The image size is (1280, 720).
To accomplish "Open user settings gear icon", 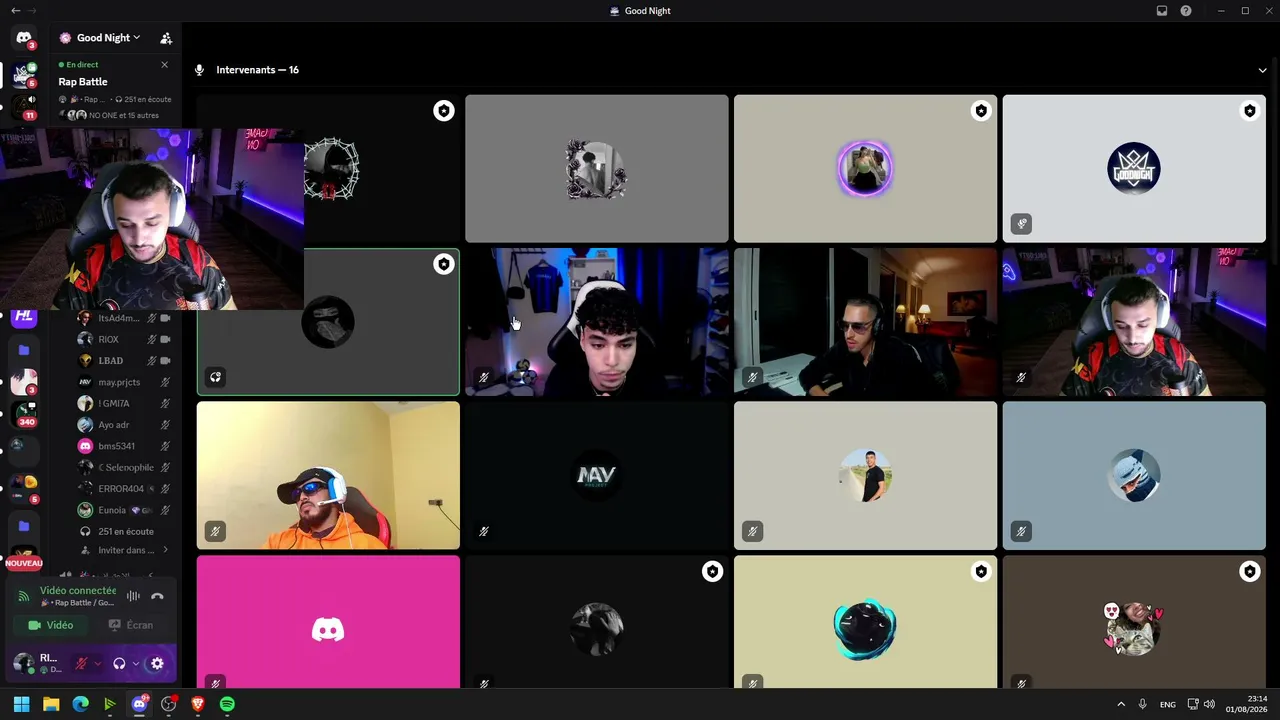I will (x=157, y=663).
